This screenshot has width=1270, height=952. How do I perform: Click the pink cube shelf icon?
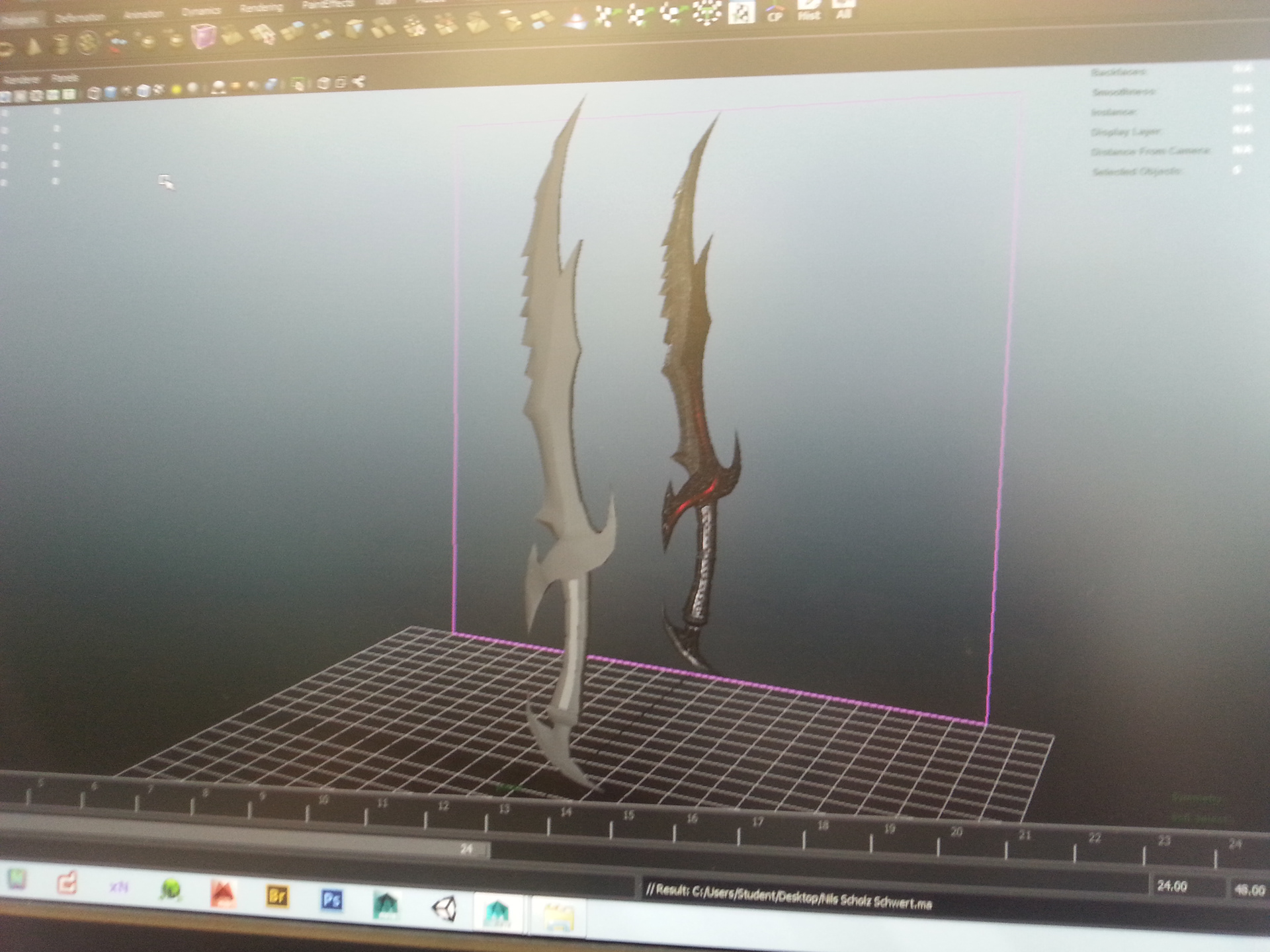(203, 35)
